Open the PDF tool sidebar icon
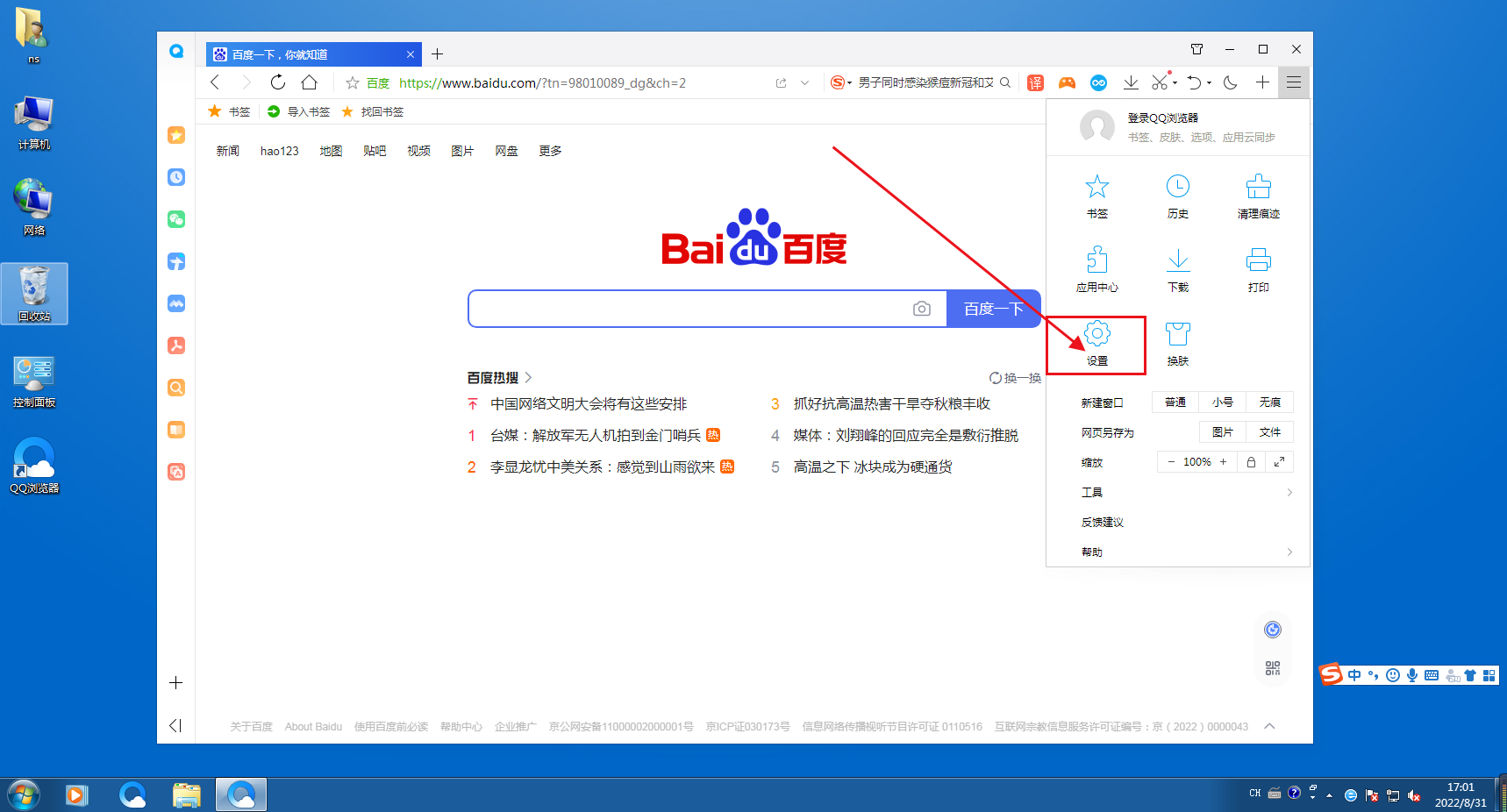1507x812 pixels. [176, 345]
